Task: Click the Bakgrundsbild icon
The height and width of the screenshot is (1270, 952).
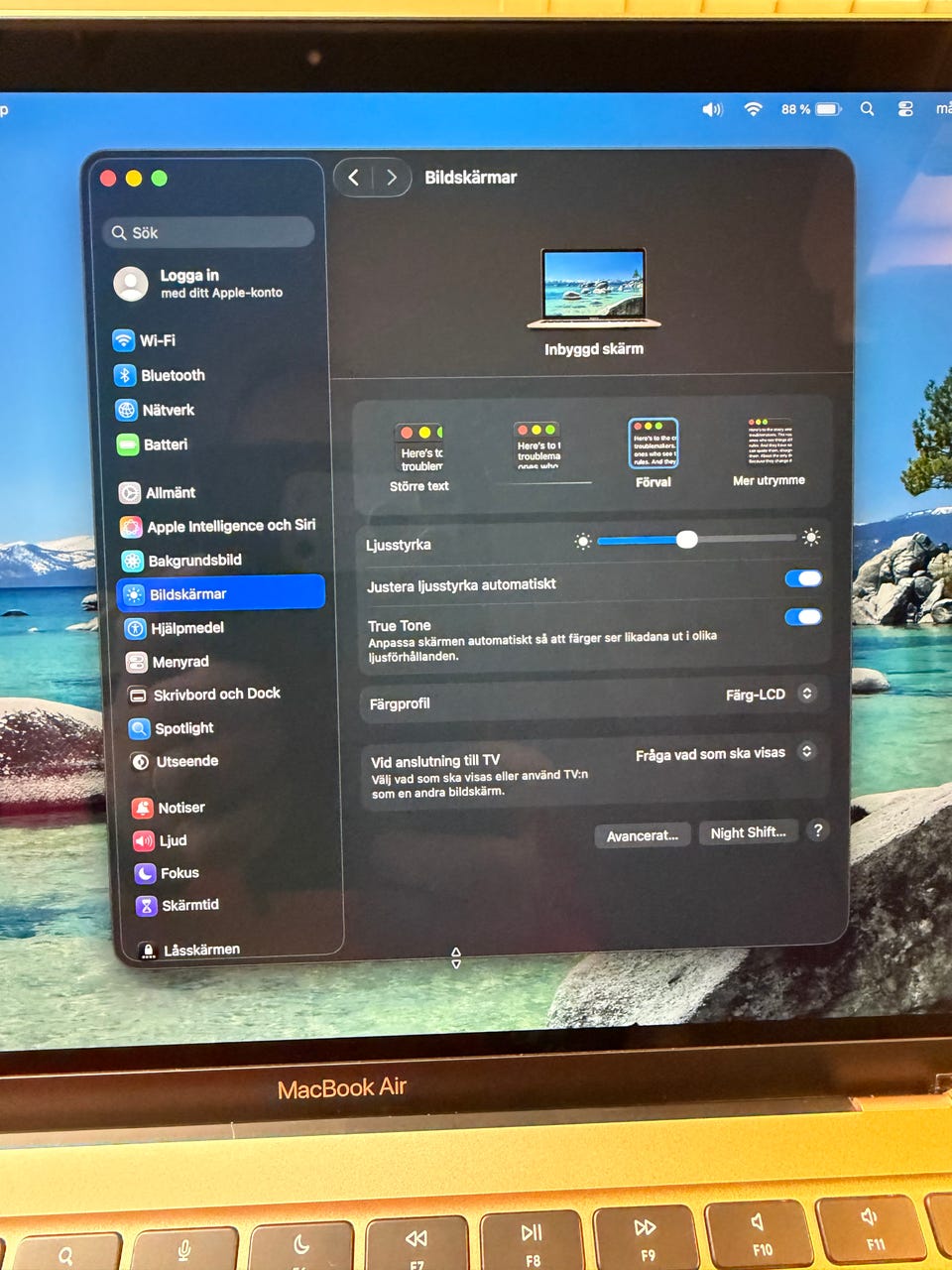Action: point(132,561)
